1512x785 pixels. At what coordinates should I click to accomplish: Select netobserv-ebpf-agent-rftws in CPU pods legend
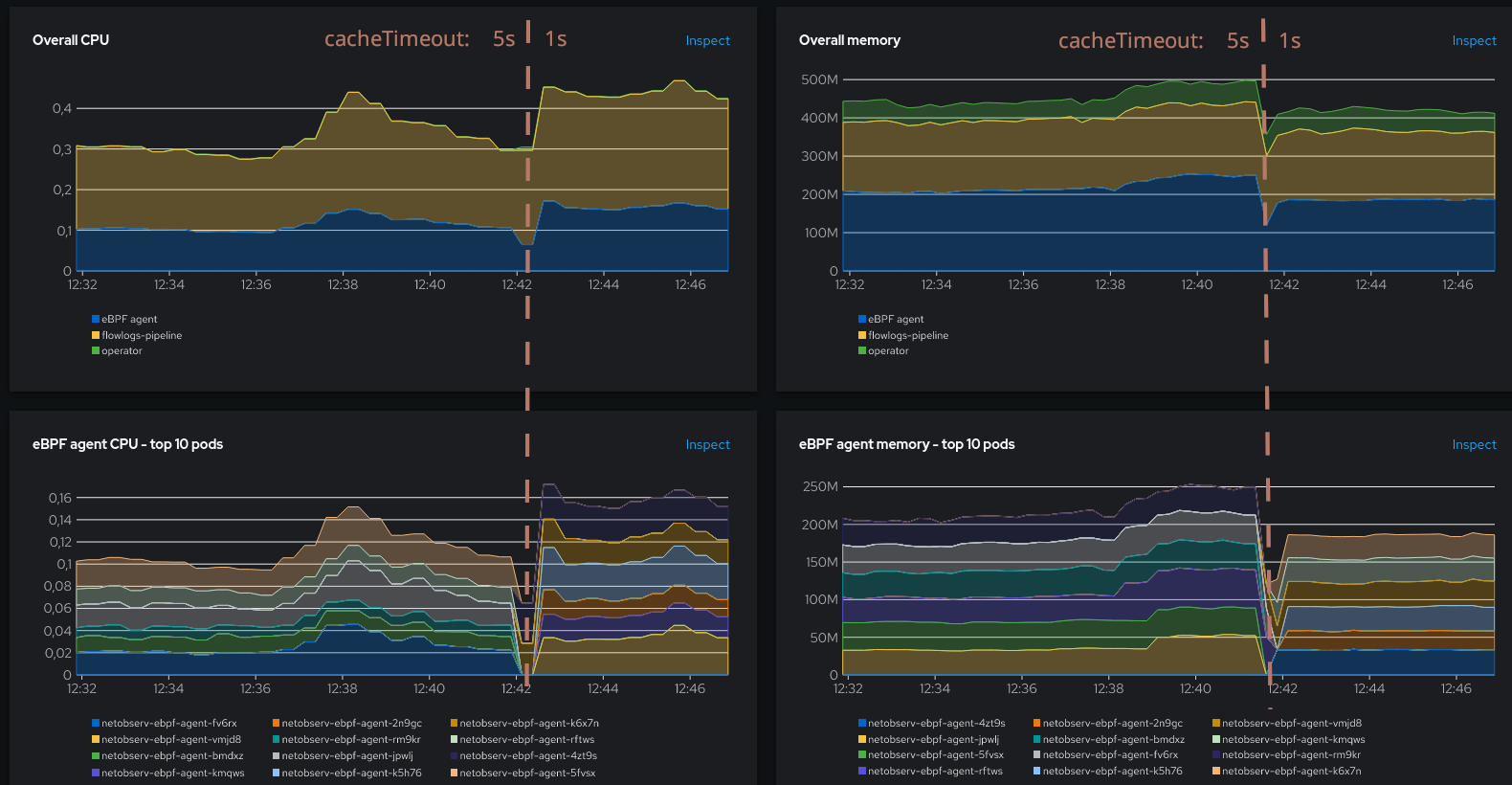point(523,739)
